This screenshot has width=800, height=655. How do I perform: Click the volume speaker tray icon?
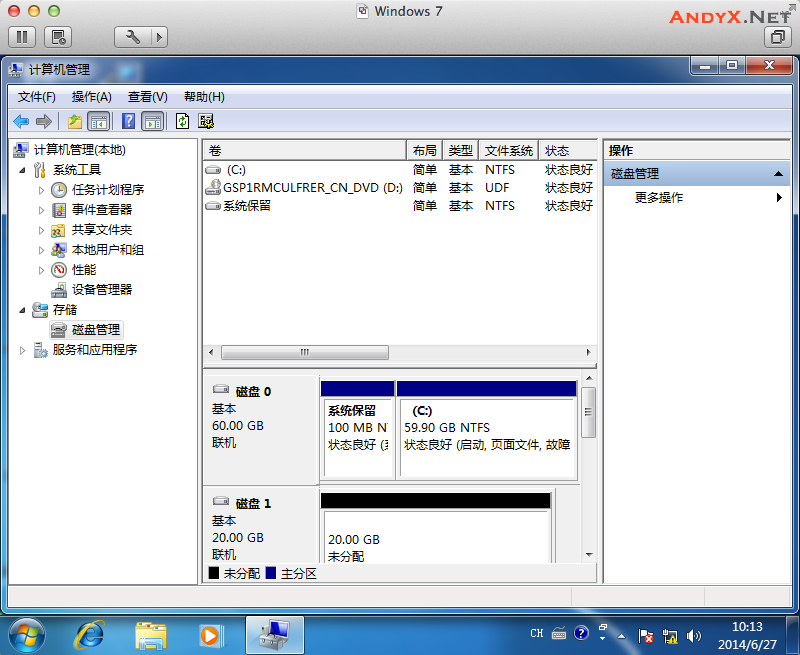point(693,636)
